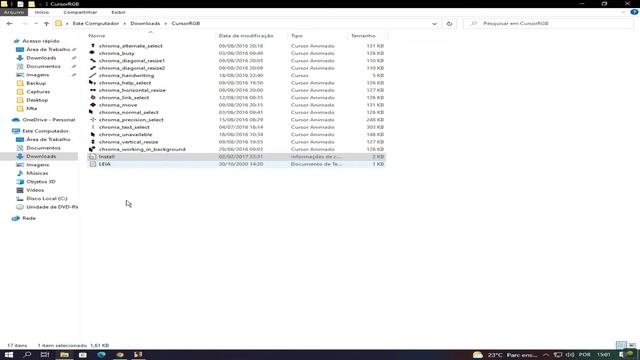Open Microsoft Edge from taskbar
This screenshot has height=360, width=640.
[101, 355]
